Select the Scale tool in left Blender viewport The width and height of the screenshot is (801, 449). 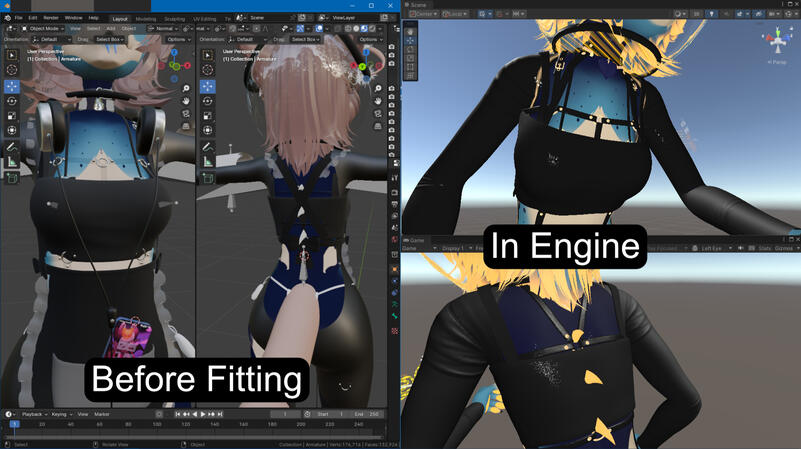[12, 116]
